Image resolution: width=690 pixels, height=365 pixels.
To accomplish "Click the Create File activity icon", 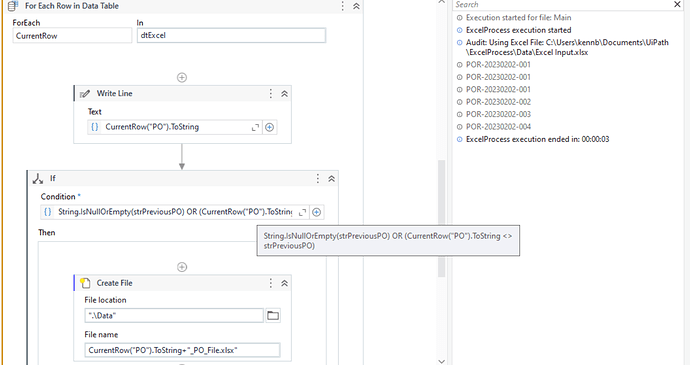I will (85, 283).
